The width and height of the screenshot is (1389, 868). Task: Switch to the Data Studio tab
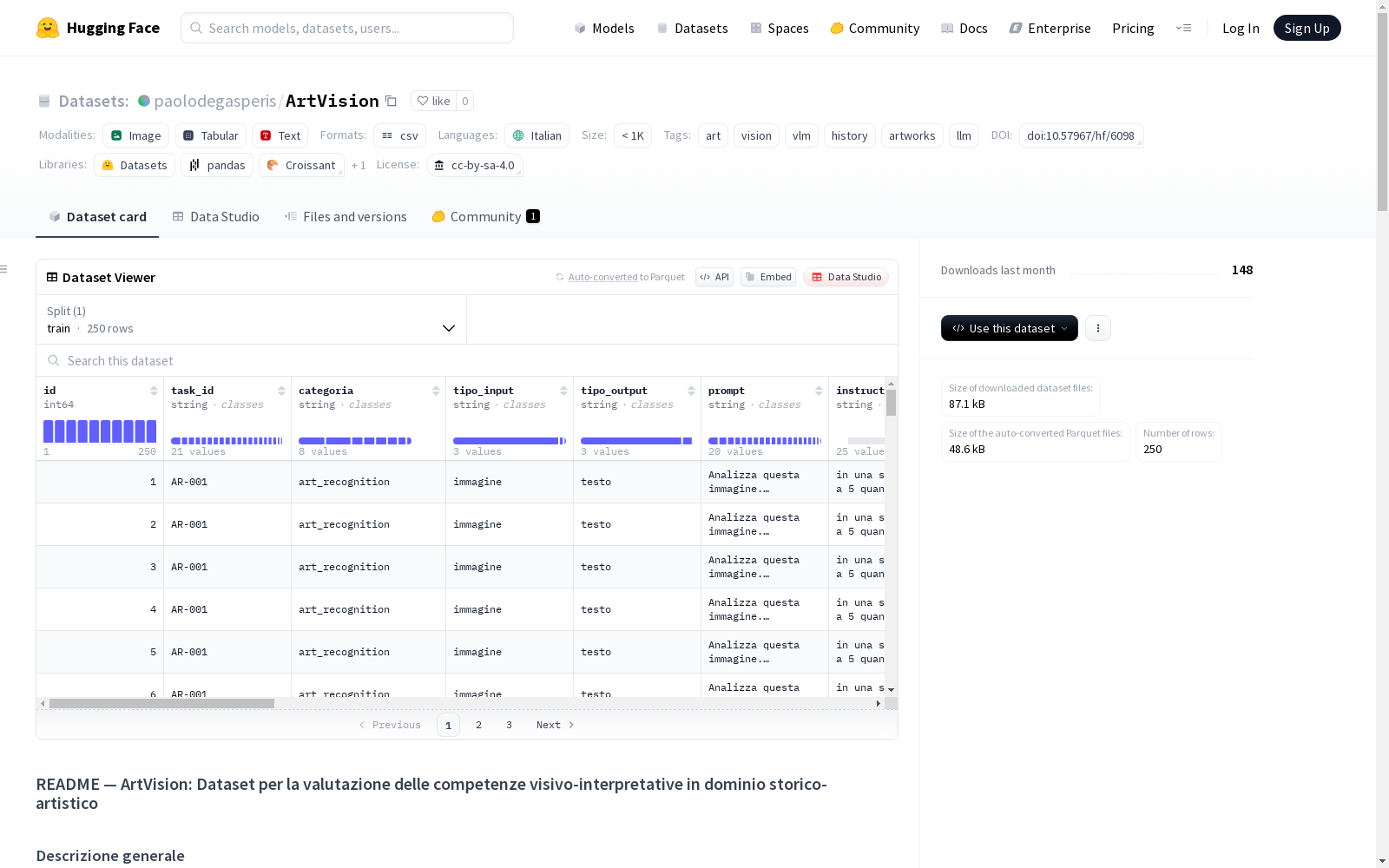215,217
